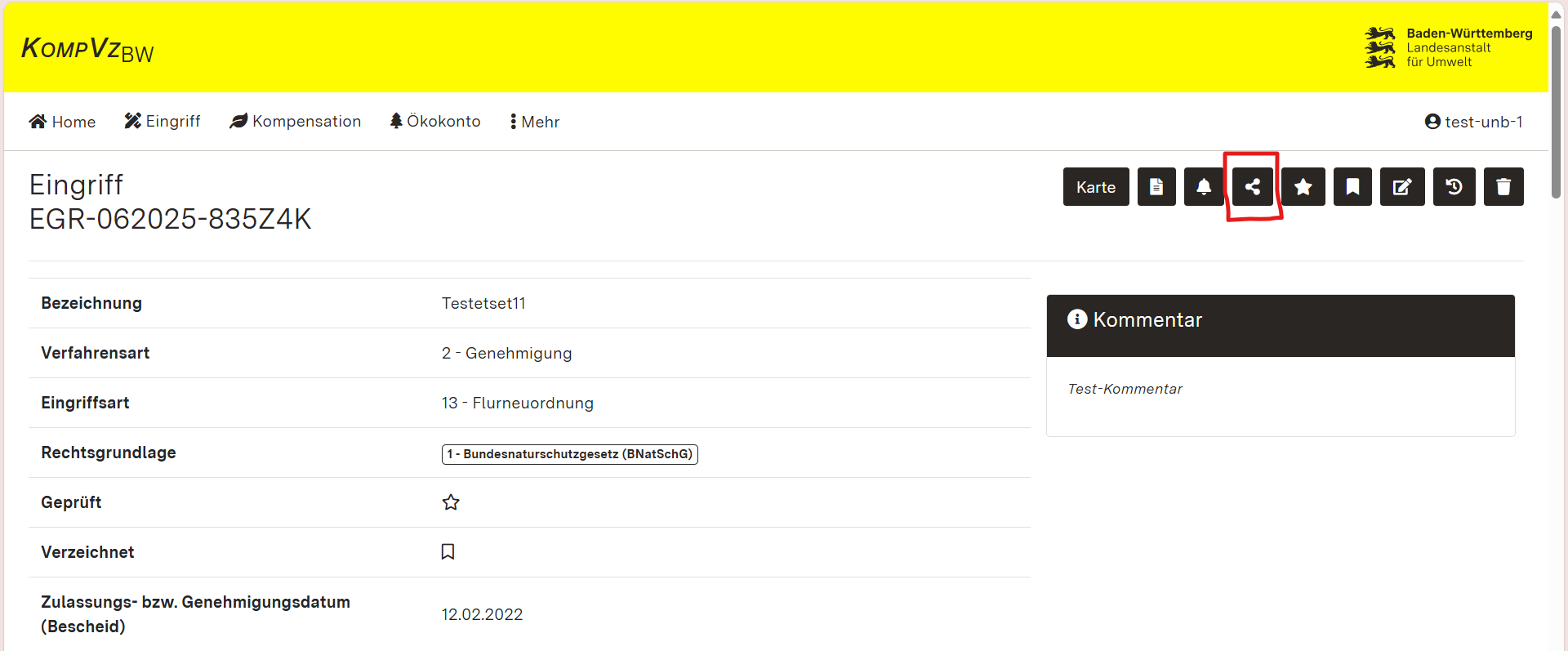Screen dimensions: 1568x651
Task: Click the notification bell icon button
Action: (x=1204, y=187)
